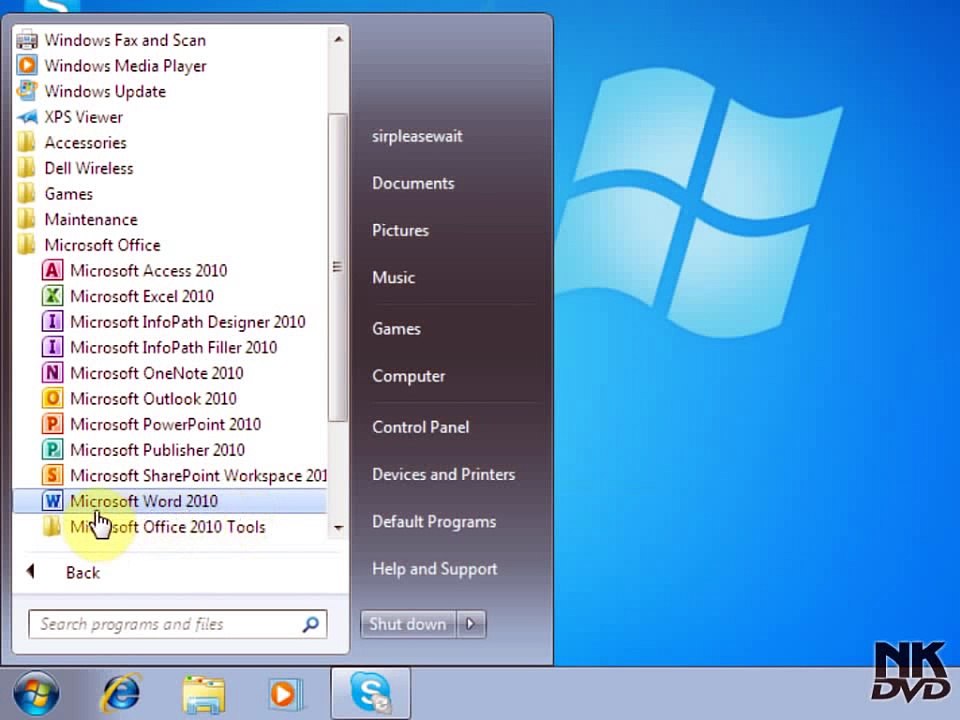Collapse the Microsoft Office folder
This screenshot has width=960, height=720.
[x=170, y=245]
